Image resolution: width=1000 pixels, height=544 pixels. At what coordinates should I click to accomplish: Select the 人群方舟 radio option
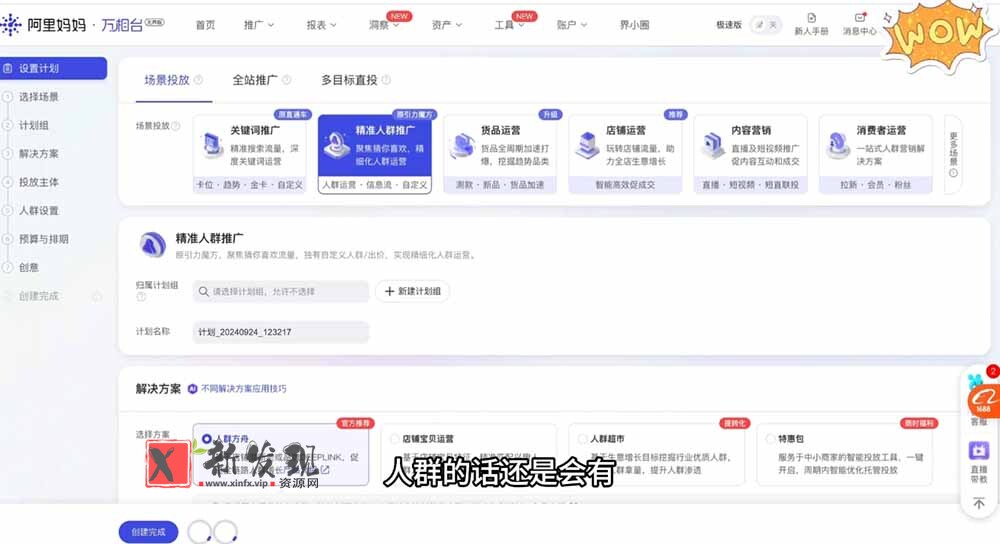pyautogui.click(x=207, y=439)
